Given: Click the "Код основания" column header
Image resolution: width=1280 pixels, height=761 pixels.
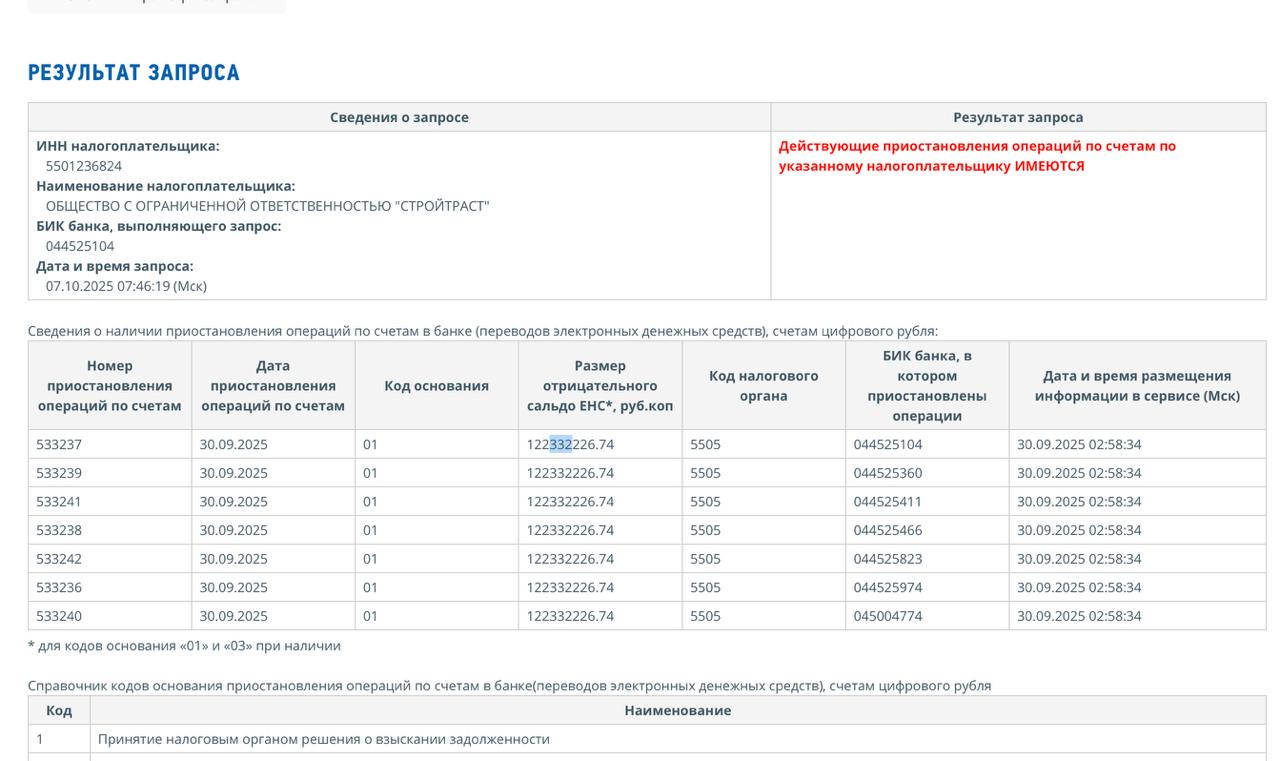Looking at the screenshot, I should pyautogui.click(x=436, y=386).
